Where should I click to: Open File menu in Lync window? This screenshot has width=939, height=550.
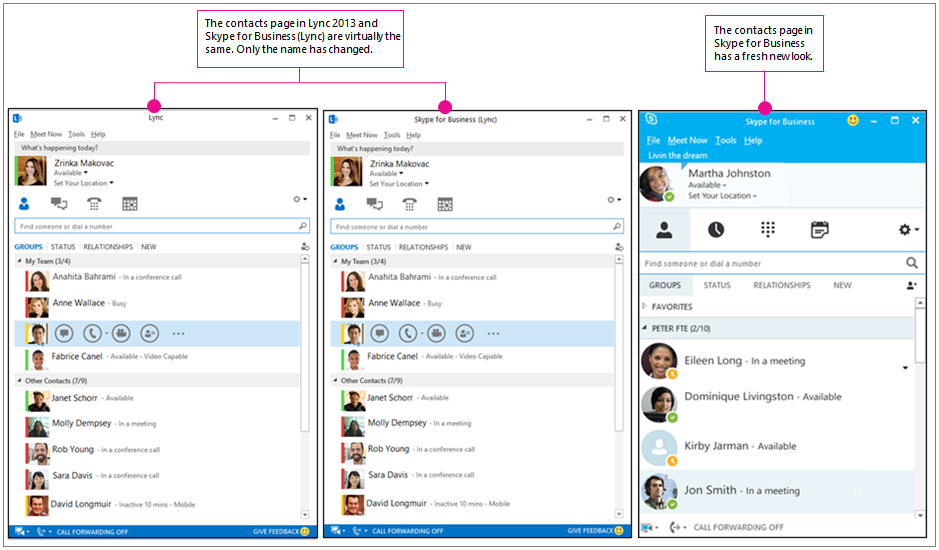(19, 134)
